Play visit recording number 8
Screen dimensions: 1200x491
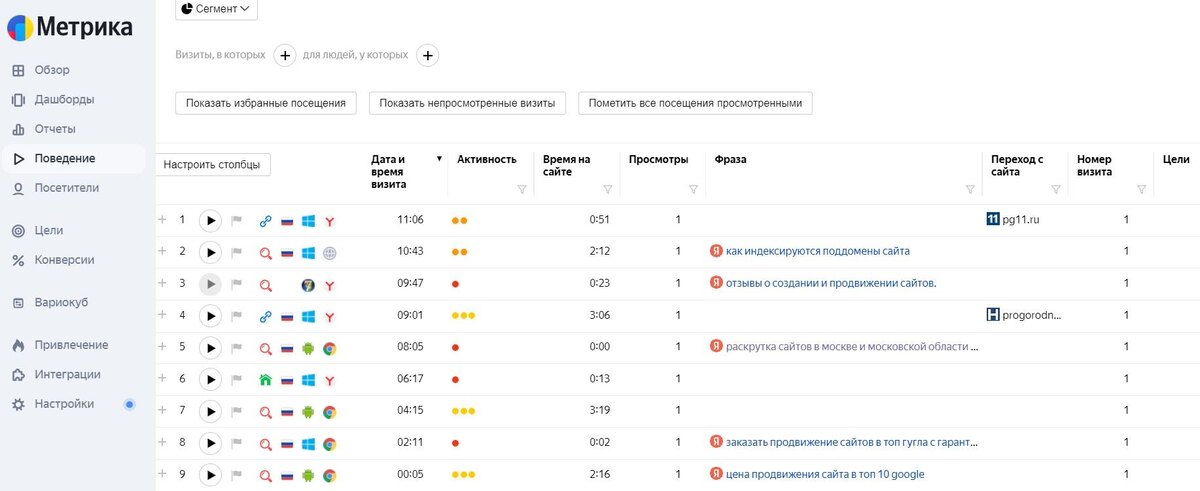click(210, 442)
